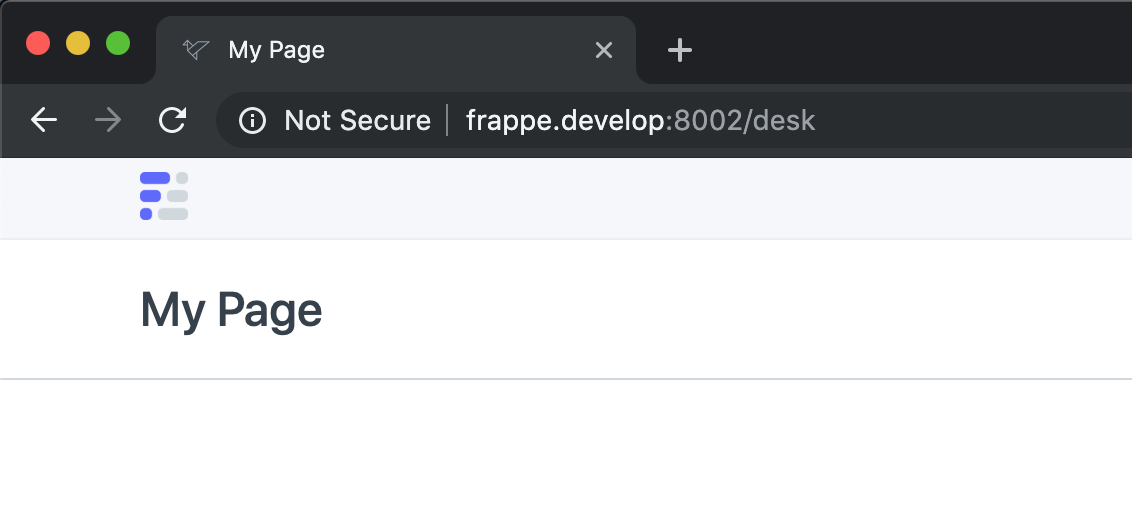Click the My Page heading title
1132x506 pixels.
[231, 310]
